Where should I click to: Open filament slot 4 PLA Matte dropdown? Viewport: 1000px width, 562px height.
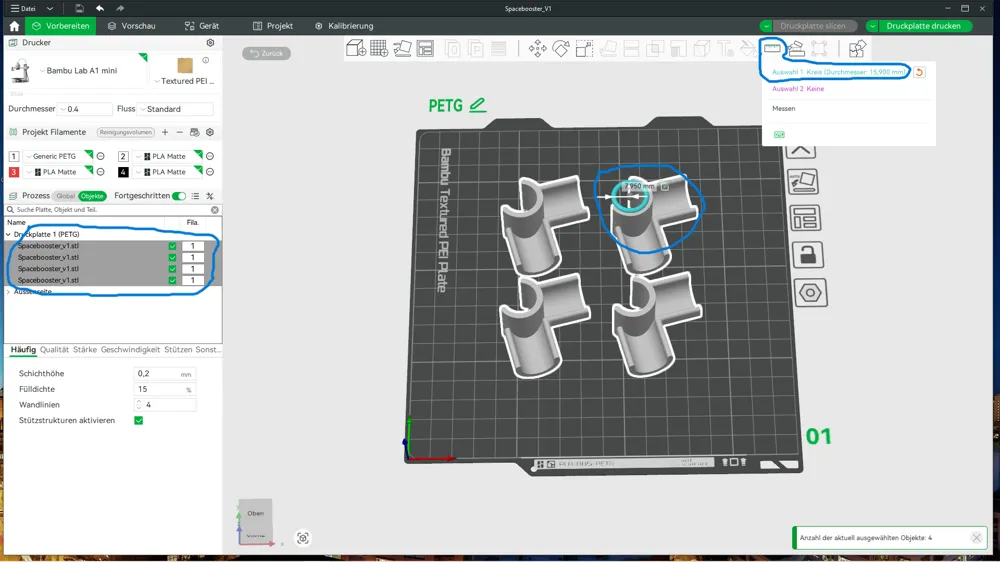pos(168,172)
